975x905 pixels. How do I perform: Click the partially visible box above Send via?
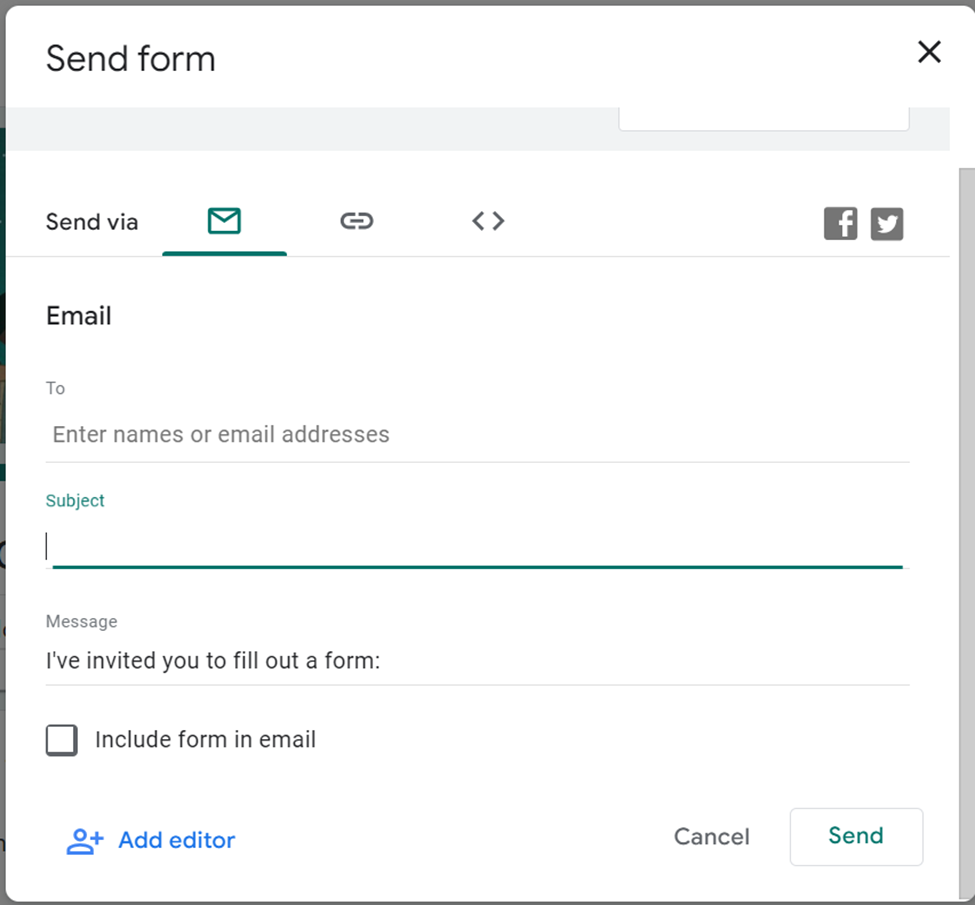pyautogui.click(x=763, y=118)
